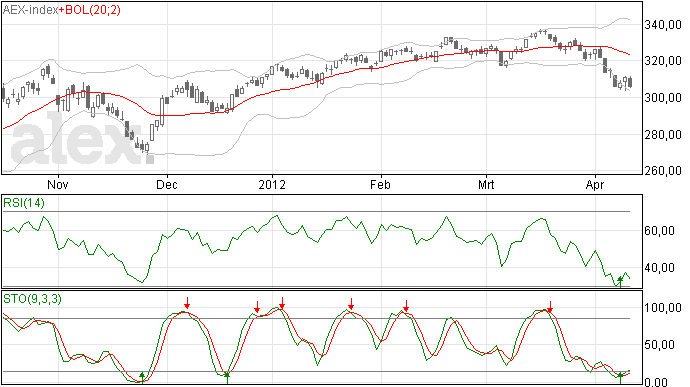Click the 280,00 price axis value

point(663,135)
